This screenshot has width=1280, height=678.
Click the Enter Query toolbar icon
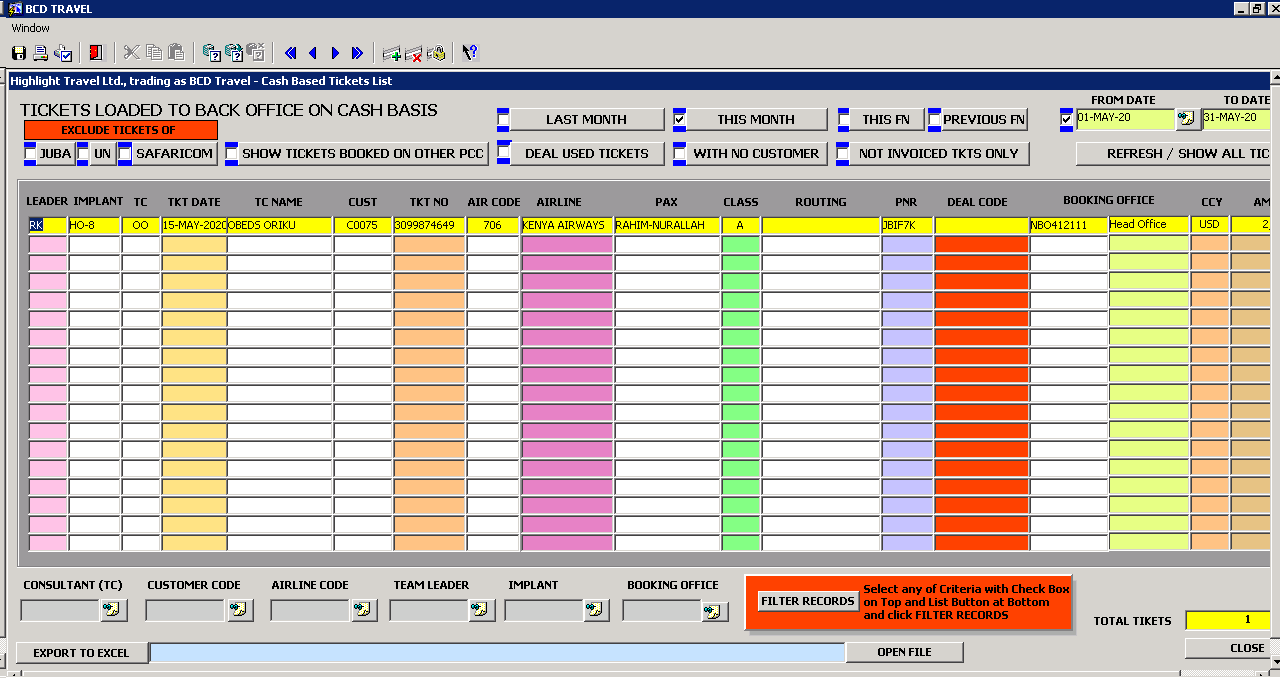(x=211, y=53)
